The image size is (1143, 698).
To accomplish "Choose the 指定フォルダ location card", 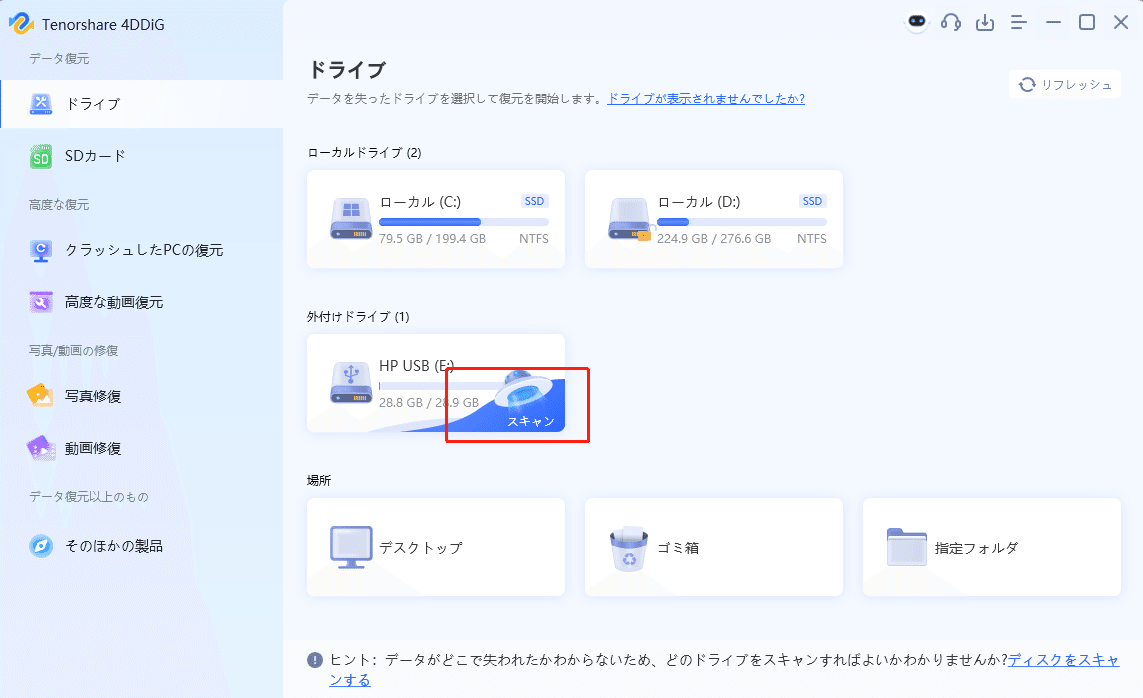I will click(x=991, y=547).
